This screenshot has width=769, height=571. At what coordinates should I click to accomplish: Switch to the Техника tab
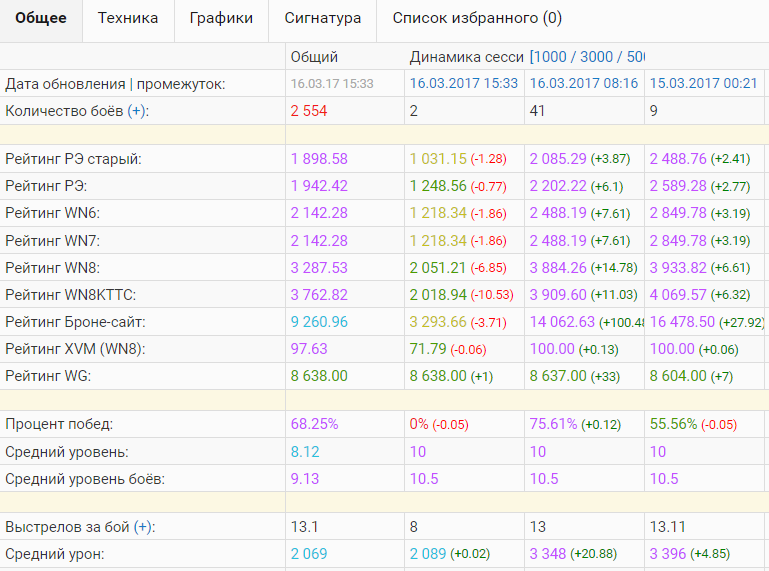click(127, 18)
